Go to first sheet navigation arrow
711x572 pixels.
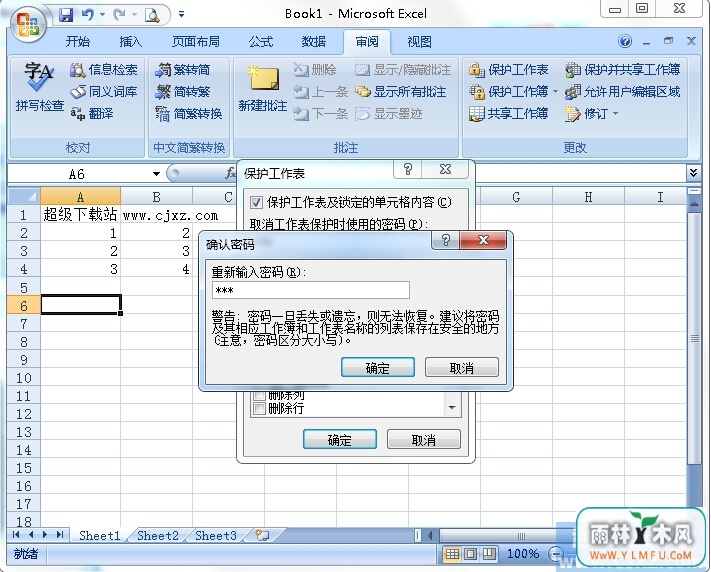(x=16, y=535)
